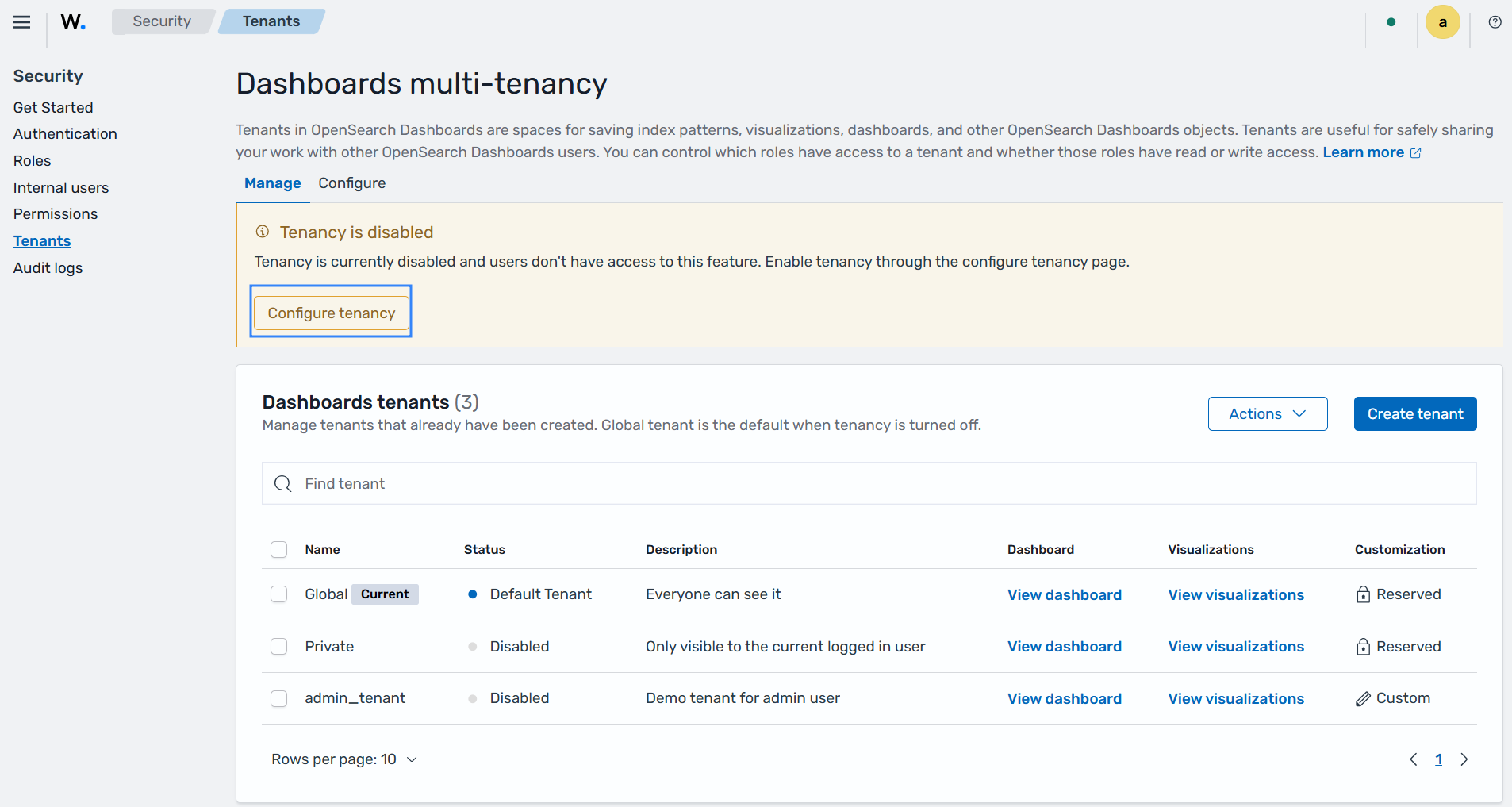Check the admin_tenant checkbox
This screenshot has width=1512, height=807.
click(x=278, y=698)
